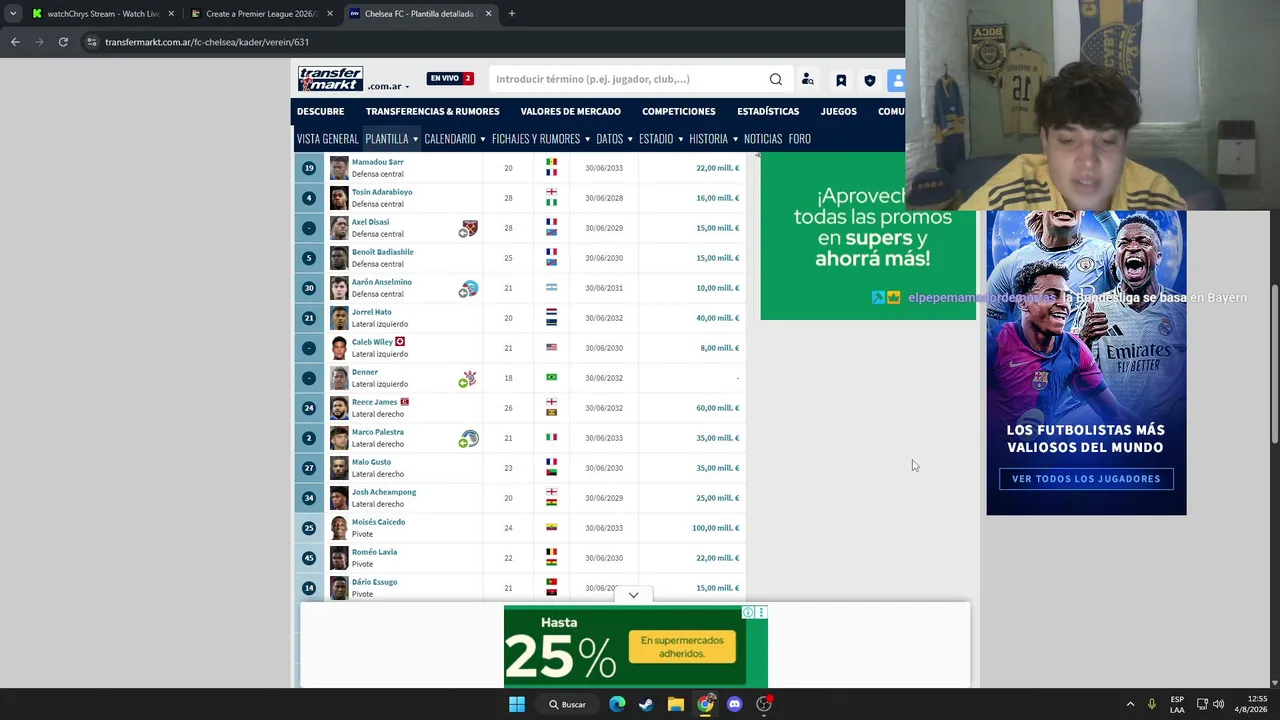Collapse the bottom ad with the chevron
Screen dimensions: 1280x720
[x=633, y=595]
